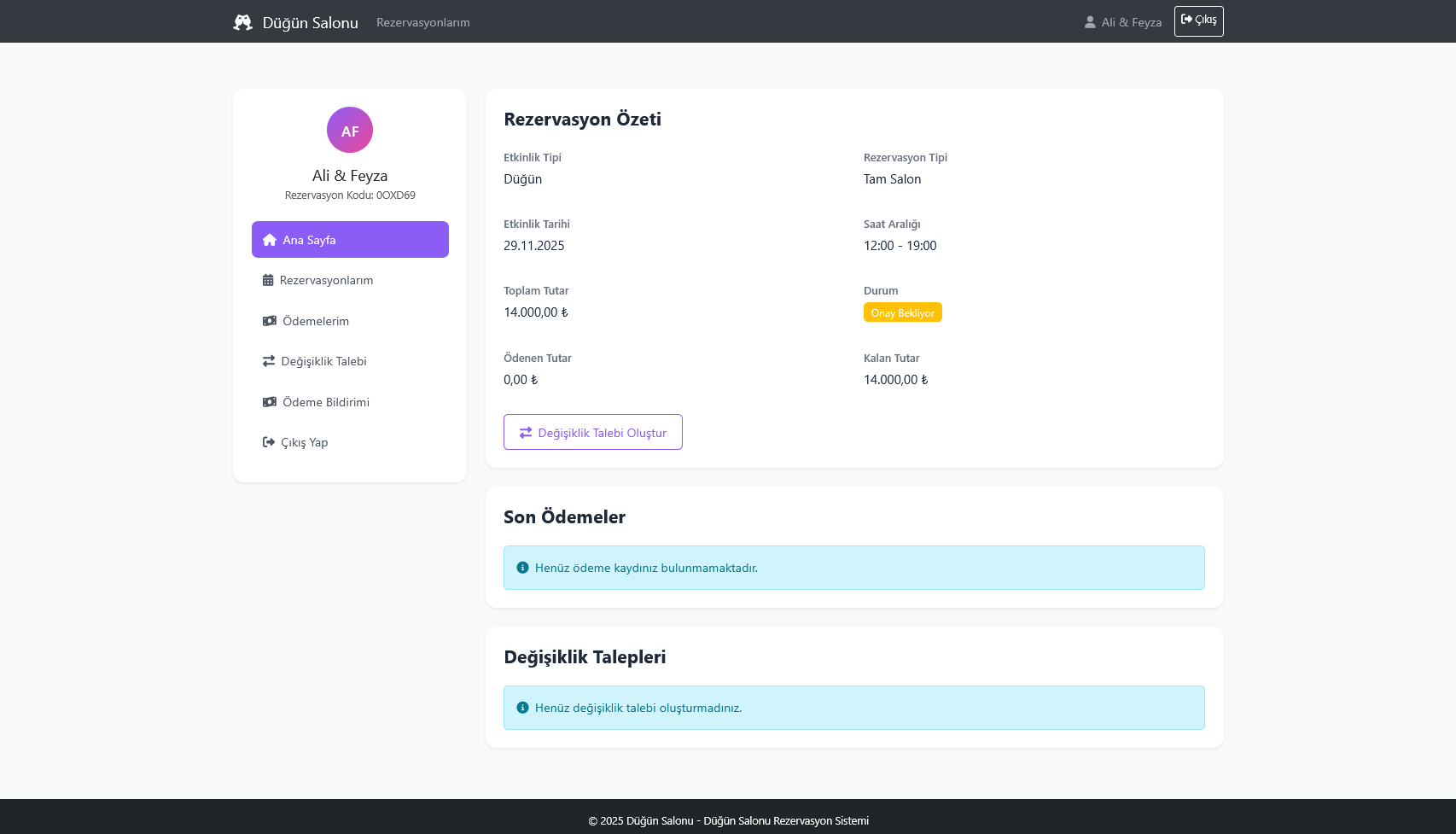Click the AF avatar circle
This screenshot has height=834, width=1456.
click(x=350, y=130)
